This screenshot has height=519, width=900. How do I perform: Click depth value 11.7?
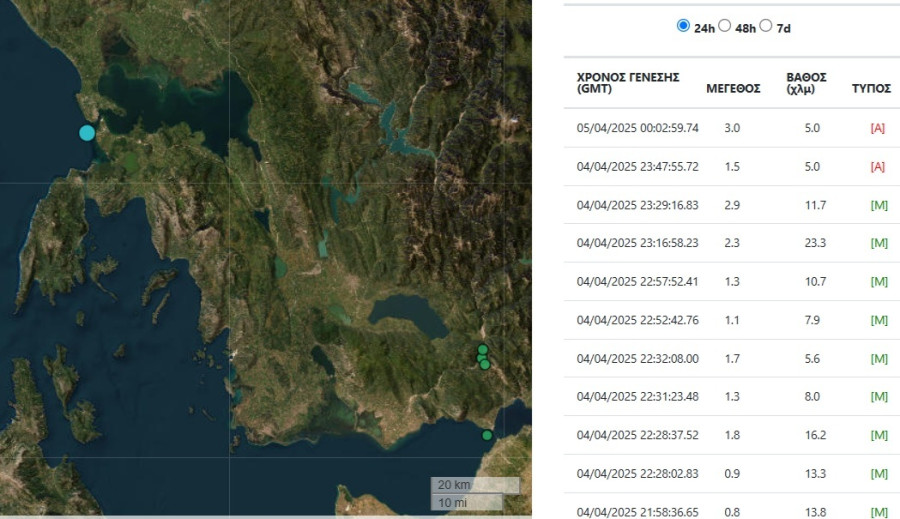(815, 205)
